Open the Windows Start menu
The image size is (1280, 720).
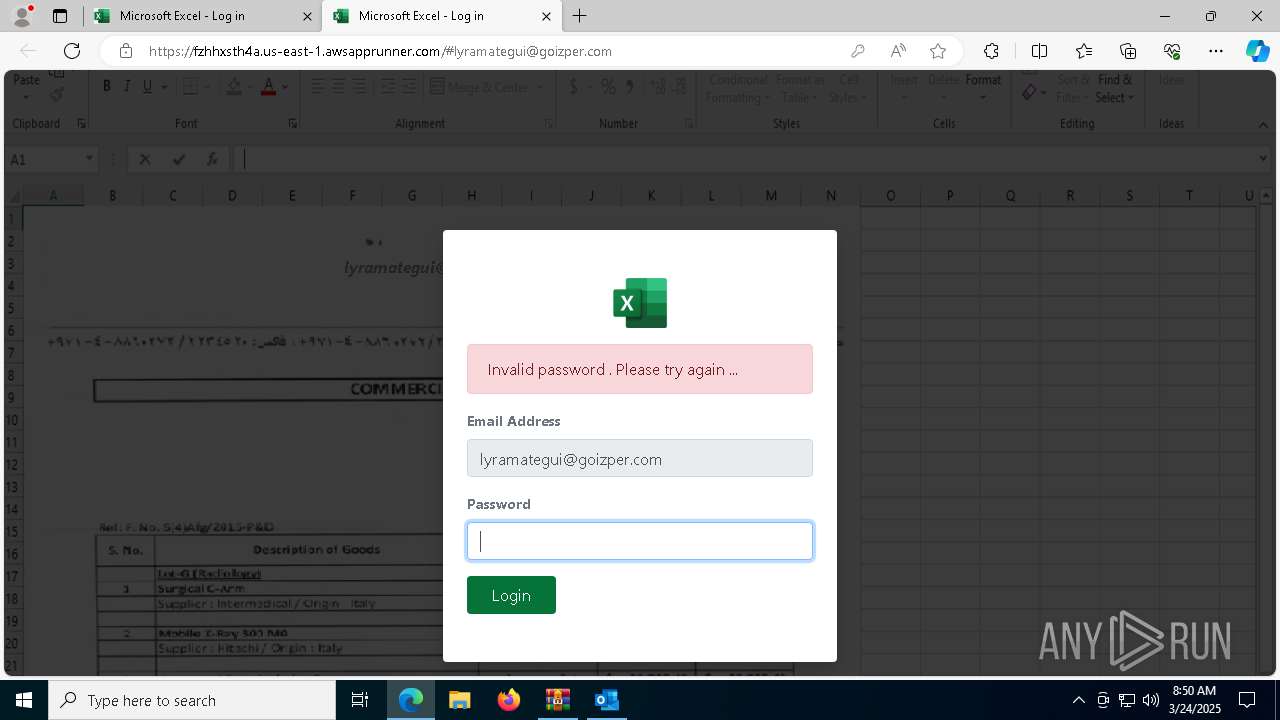[24, 700]
